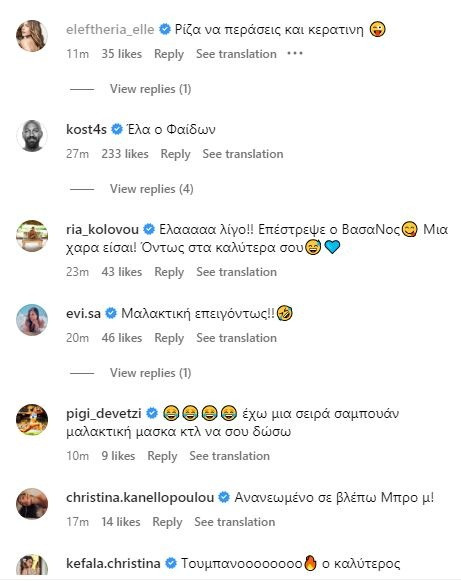See translation of christina.kanellopoulou's comment

[x=235, y=522]
